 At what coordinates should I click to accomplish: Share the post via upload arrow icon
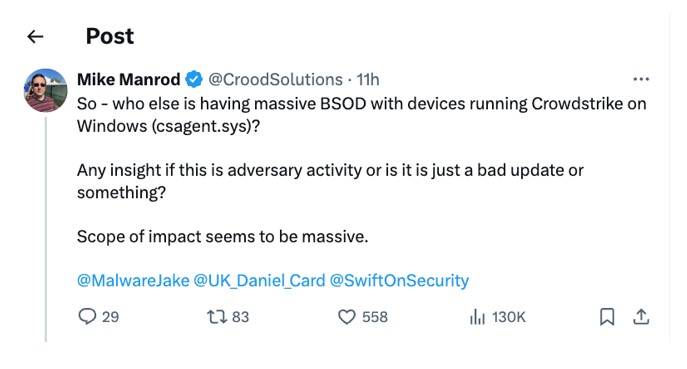tap(641, 316)
